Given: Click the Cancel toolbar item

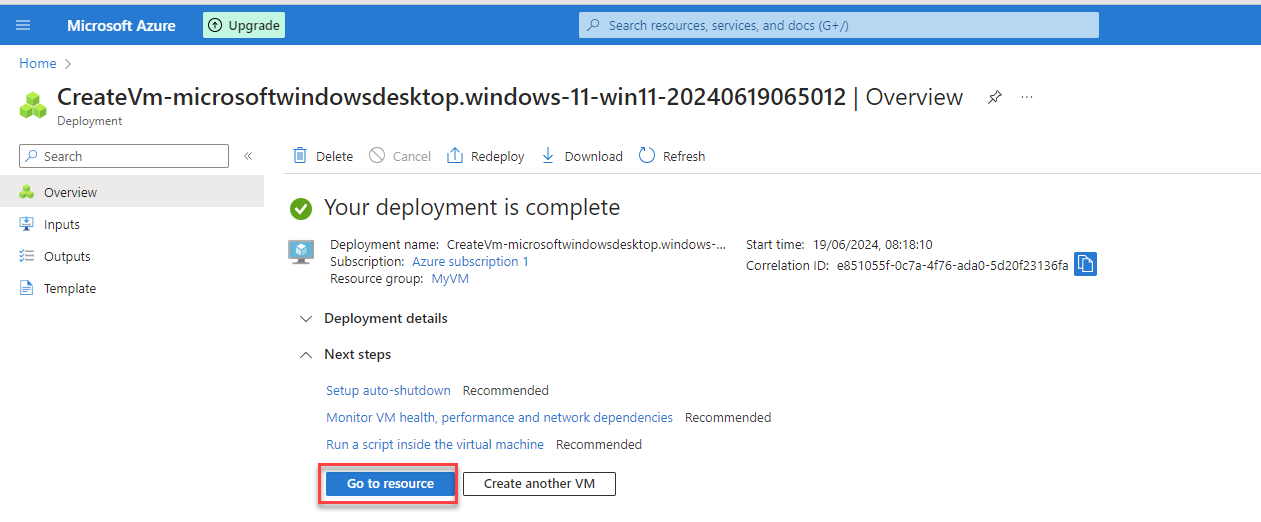Looking at the screenshot, I should (400, 156).
